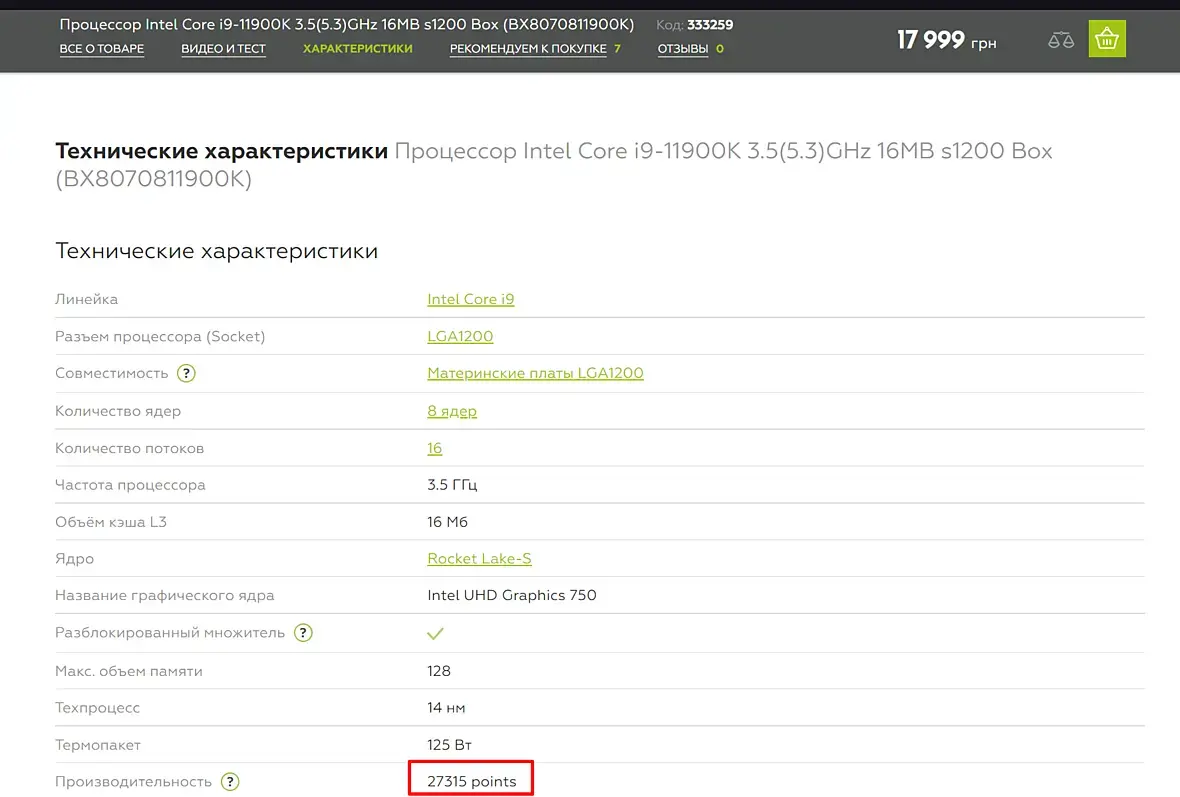
Task: Click Название графического ядра label
Action: pyautogui.click(x=164, y=595)
